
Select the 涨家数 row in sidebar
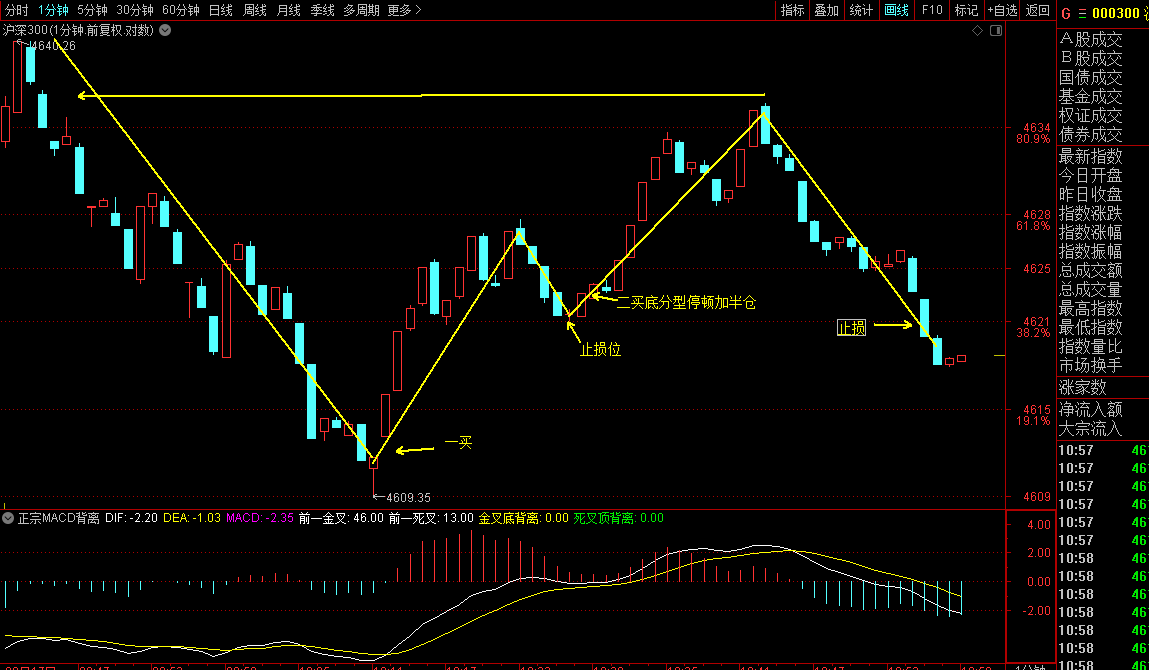(x=1083, y=387)
